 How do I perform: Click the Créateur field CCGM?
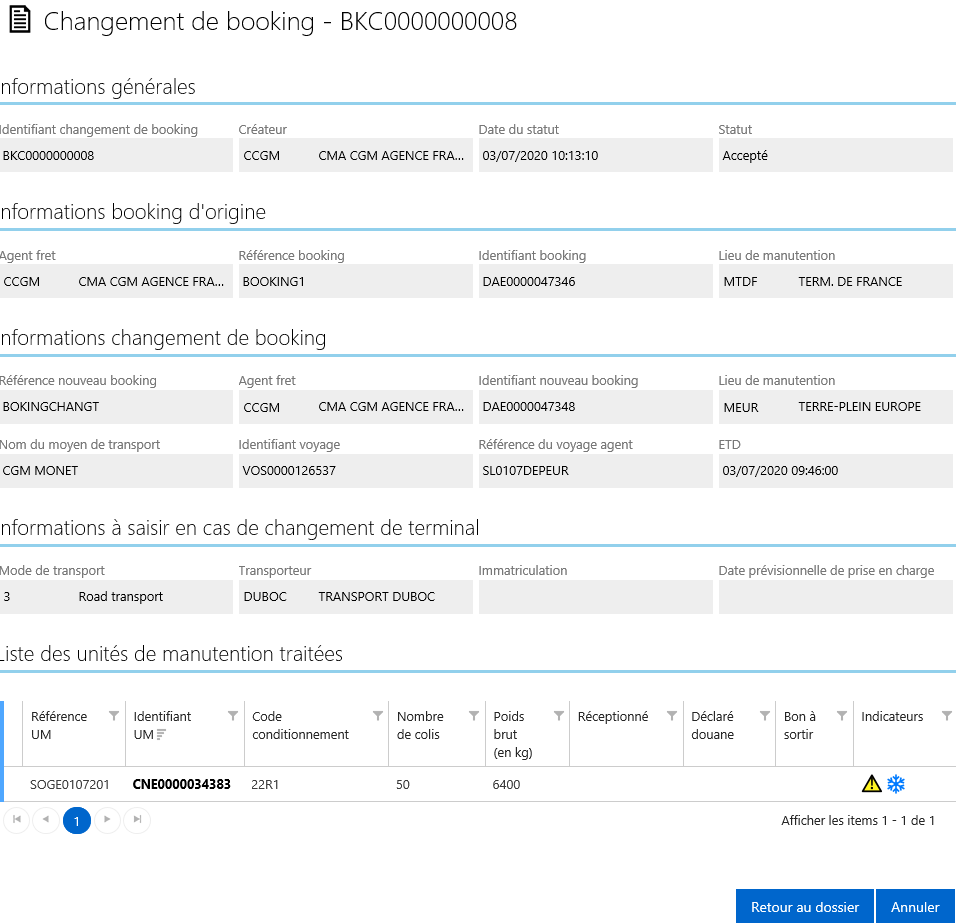[x=355, y=155]
